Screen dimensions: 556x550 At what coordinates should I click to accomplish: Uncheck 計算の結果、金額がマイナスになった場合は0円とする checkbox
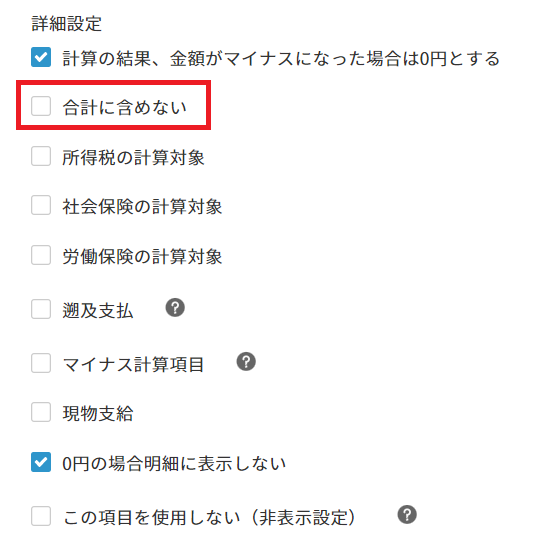41,57
